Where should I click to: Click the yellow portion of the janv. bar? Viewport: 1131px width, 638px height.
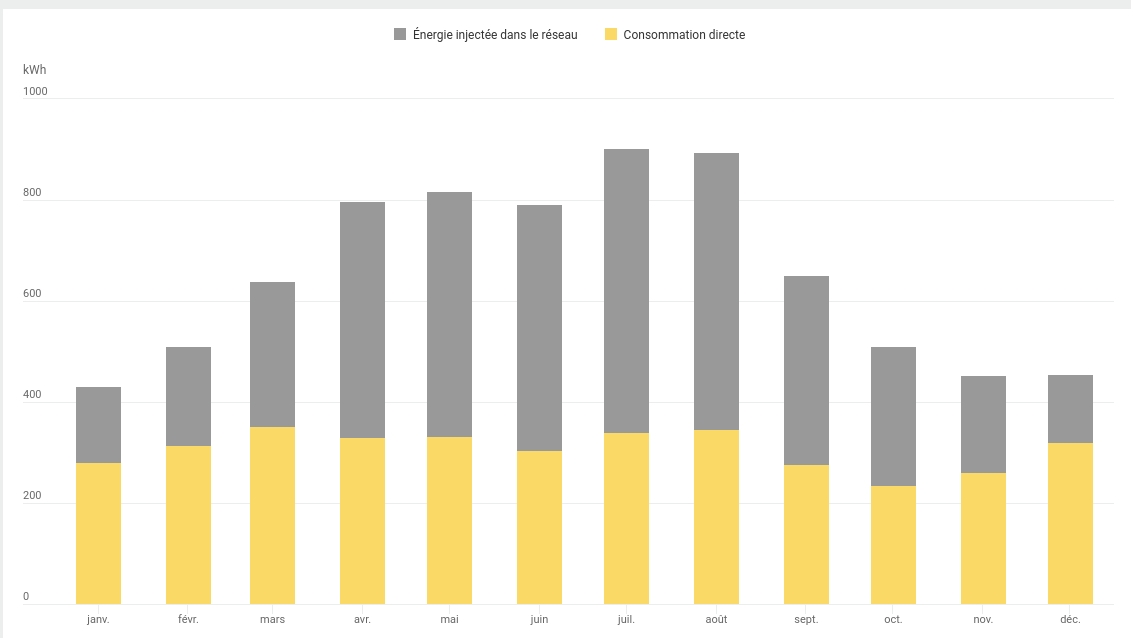[98, 533]
